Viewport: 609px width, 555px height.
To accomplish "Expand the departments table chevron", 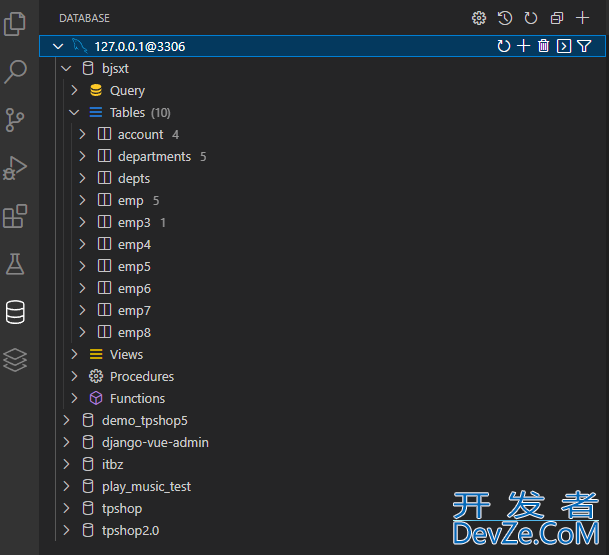I will (82, 156).
